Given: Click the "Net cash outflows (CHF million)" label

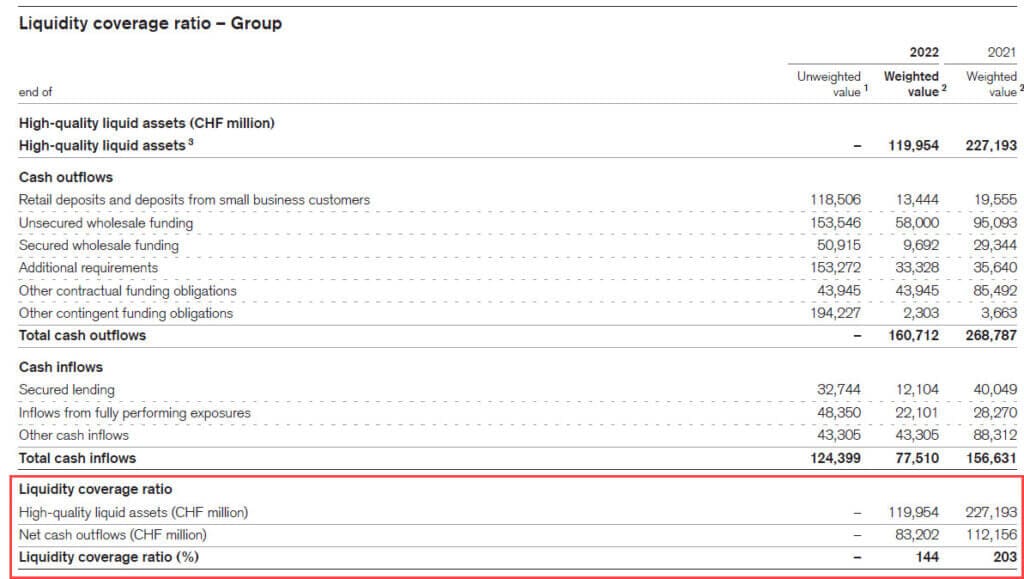Looking at the screenshot, I should (113, 535).
